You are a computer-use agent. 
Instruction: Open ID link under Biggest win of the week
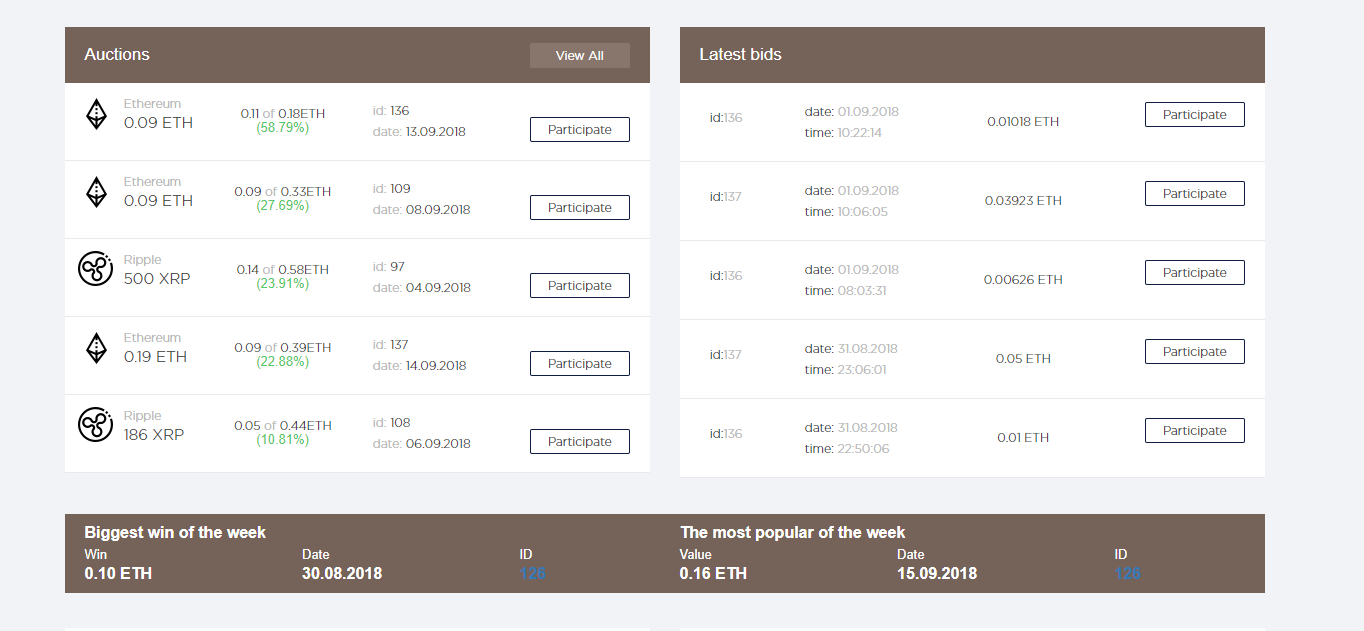pos(532,574)
